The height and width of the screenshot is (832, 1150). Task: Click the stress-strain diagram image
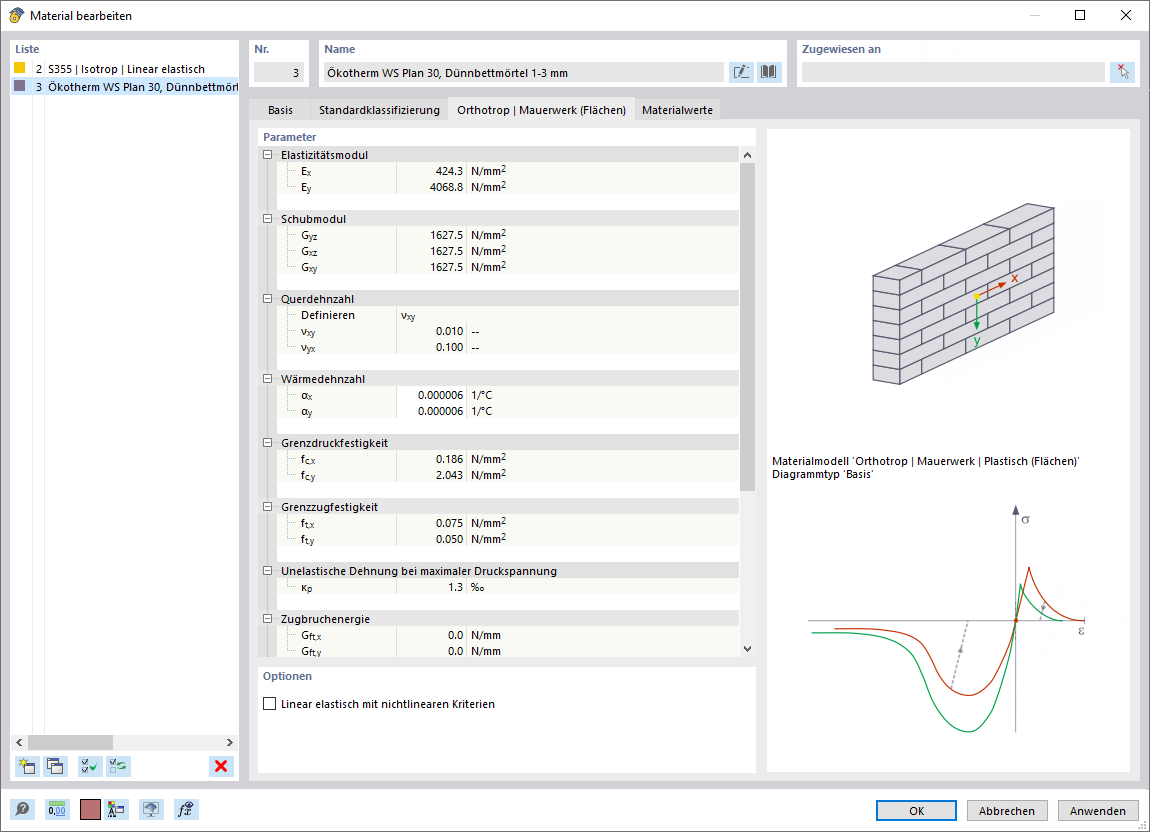[x=947, y=618]
